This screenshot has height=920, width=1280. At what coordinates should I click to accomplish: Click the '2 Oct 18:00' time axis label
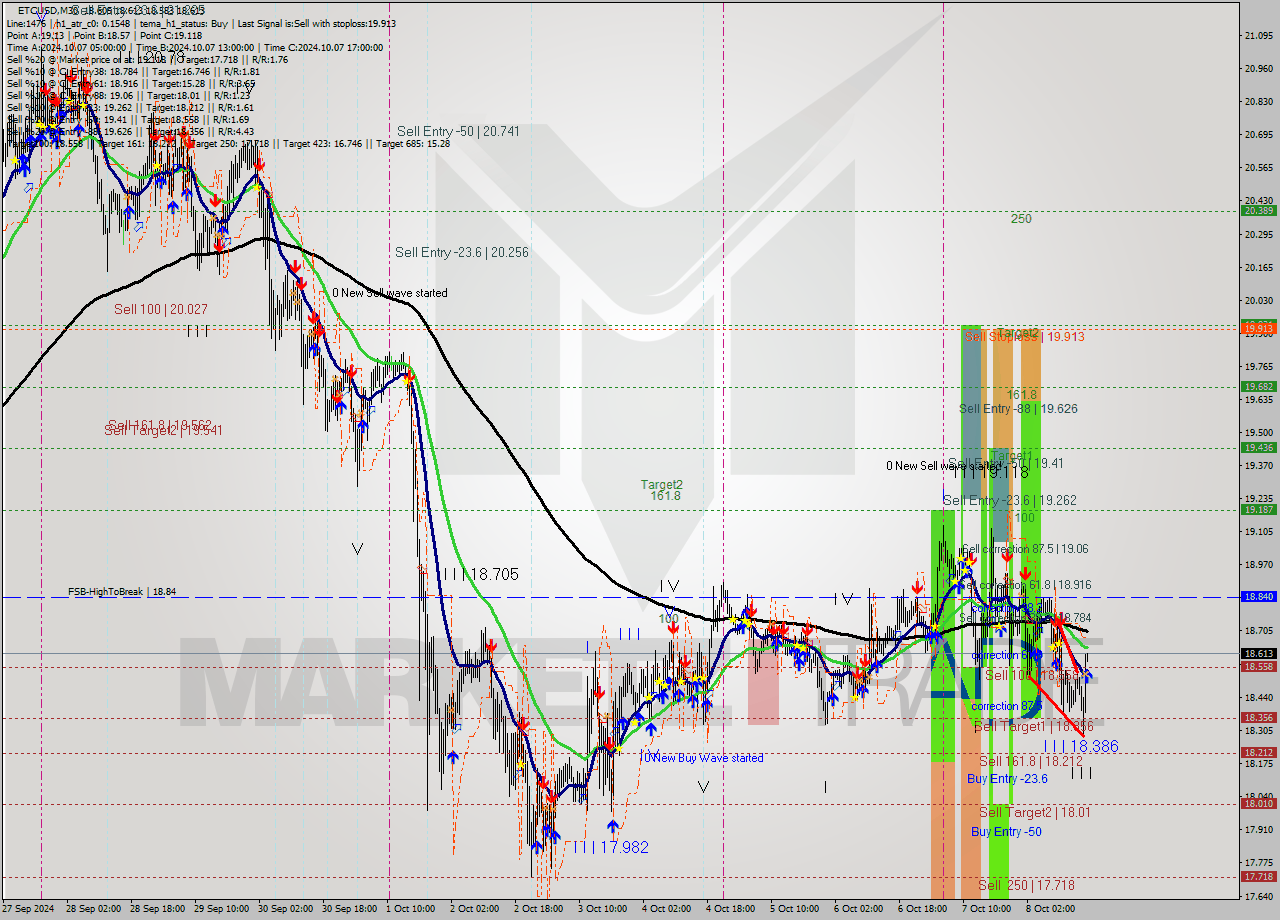(x=538, y=910)
